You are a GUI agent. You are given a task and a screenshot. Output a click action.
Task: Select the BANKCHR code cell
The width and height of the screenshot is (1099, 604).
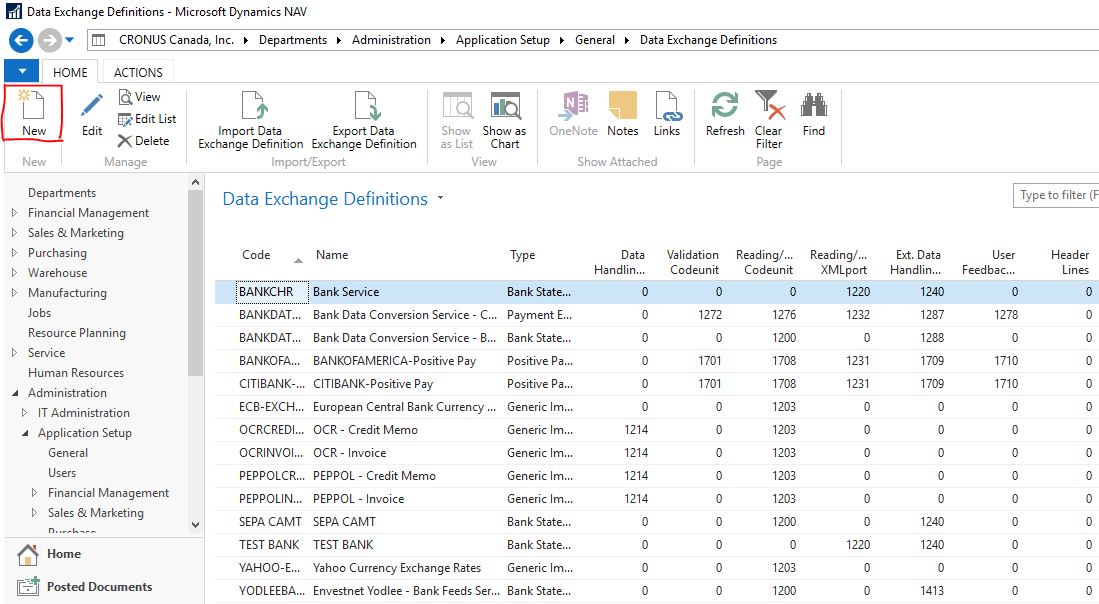(272, 292)
